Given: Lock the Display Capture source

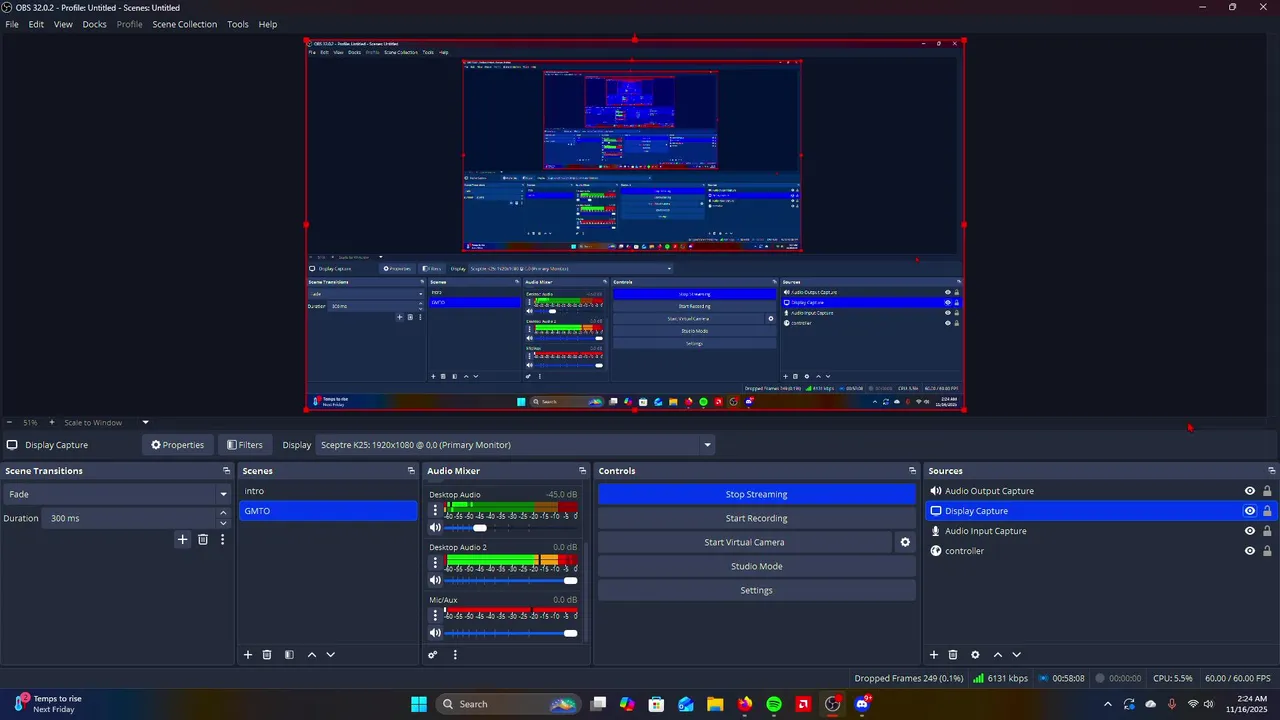Looking at the screenshot, I should pyautogui.click(x=1267, y=511).
